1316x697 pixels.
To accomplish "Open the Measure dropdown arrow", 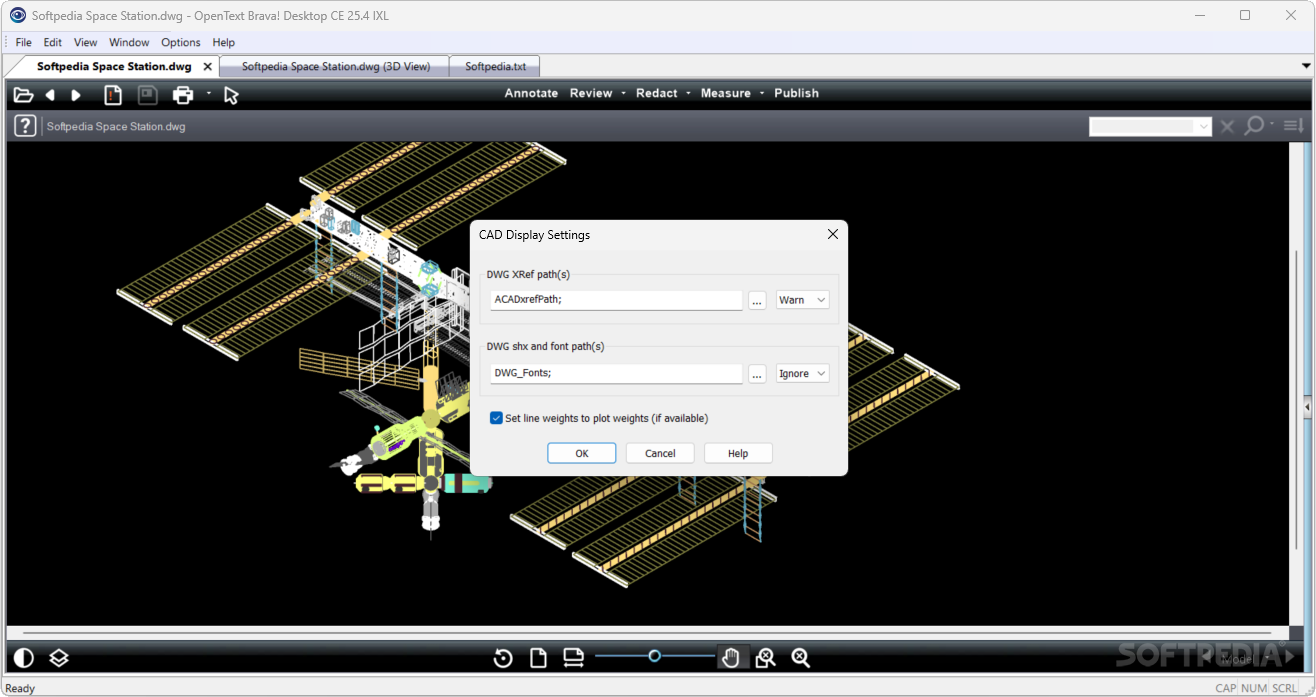I will pos(762,93).
